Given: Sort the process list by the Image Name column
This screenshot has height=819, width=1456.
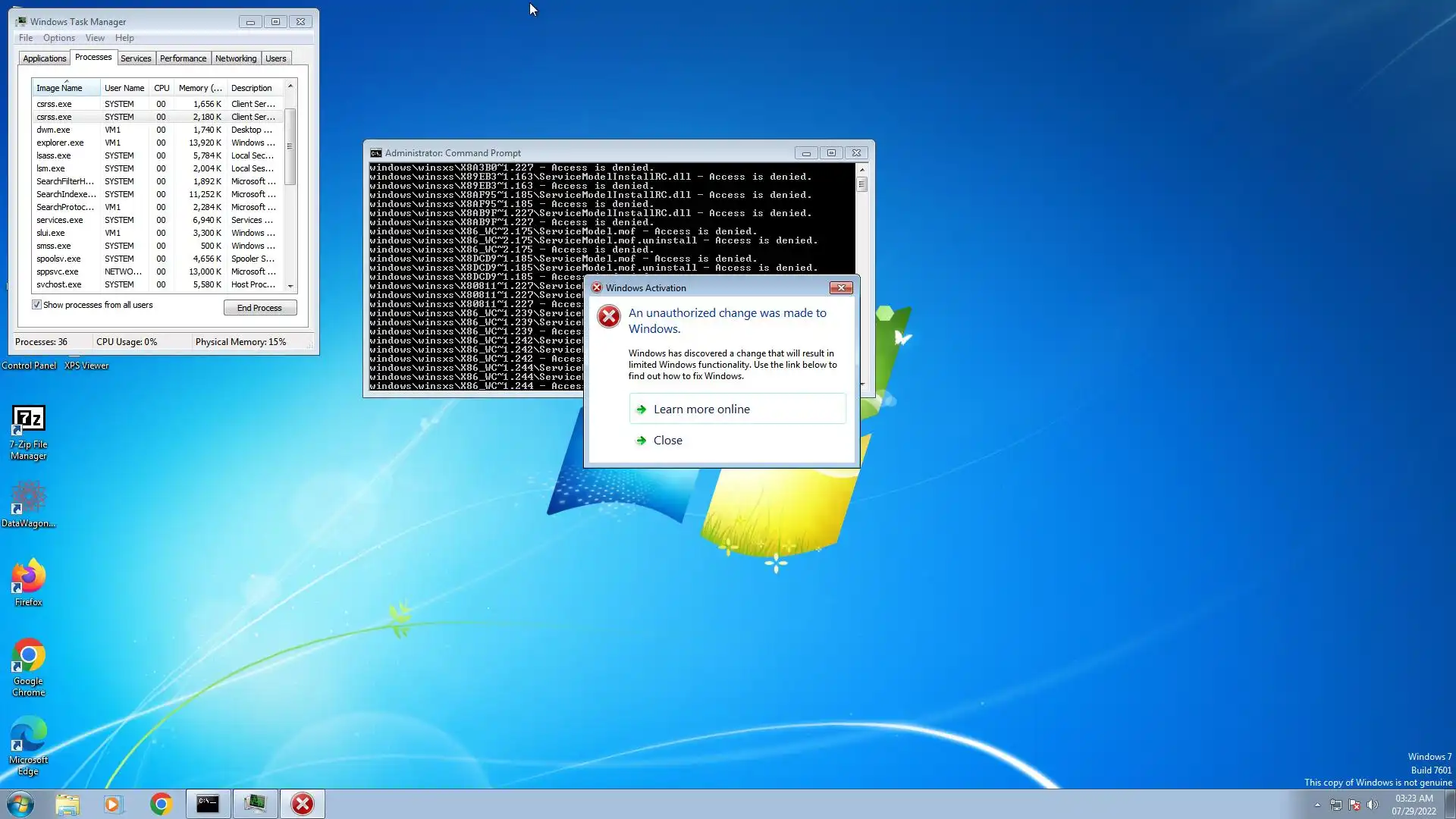Looking at the screenshot, I should click(59, 88).
